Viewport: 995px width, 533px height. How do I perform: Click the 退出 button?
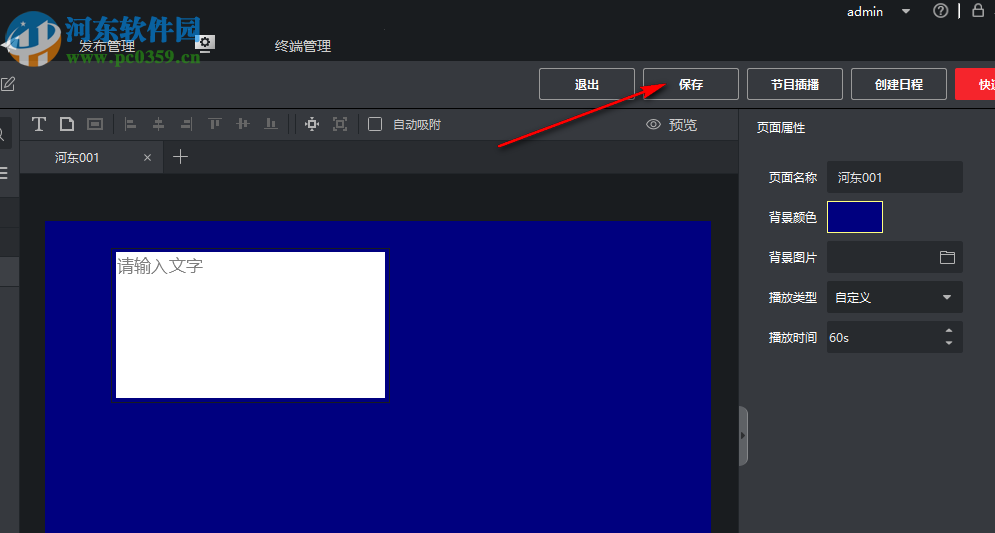[587, 84]
